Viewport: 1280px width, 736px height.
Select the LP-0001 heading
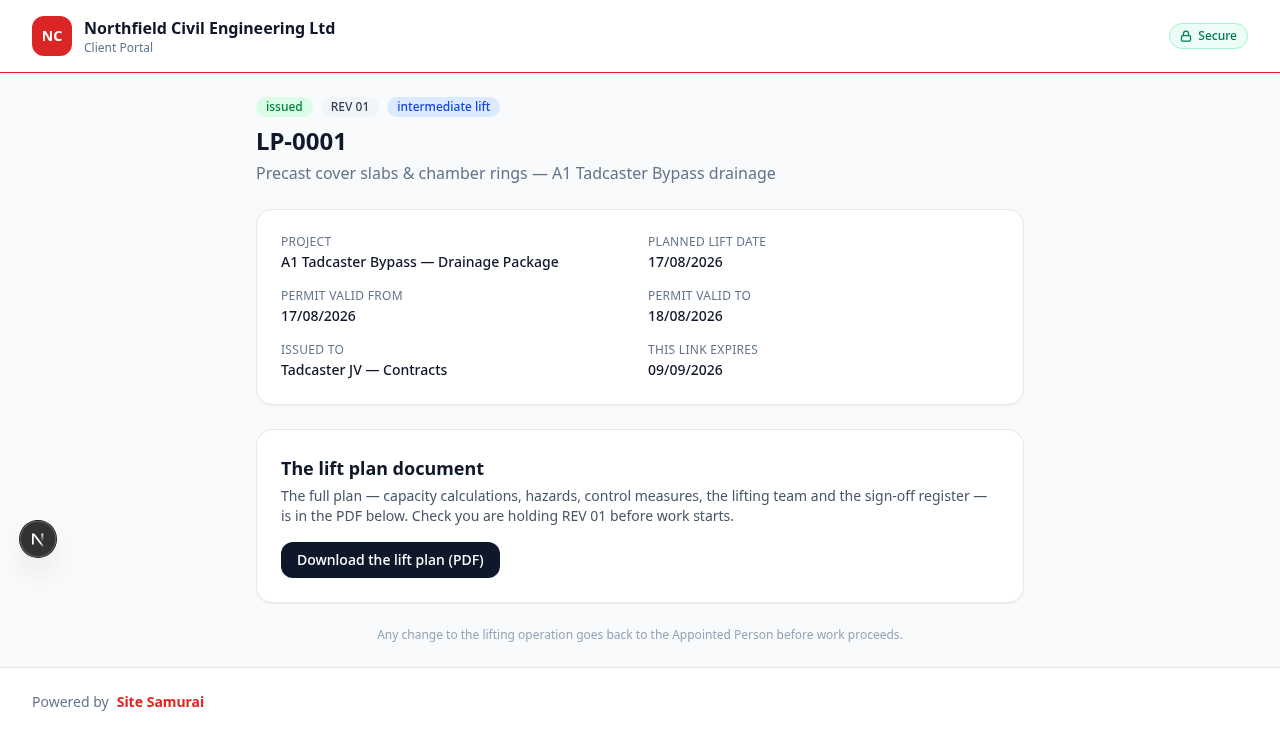(301, 142)
